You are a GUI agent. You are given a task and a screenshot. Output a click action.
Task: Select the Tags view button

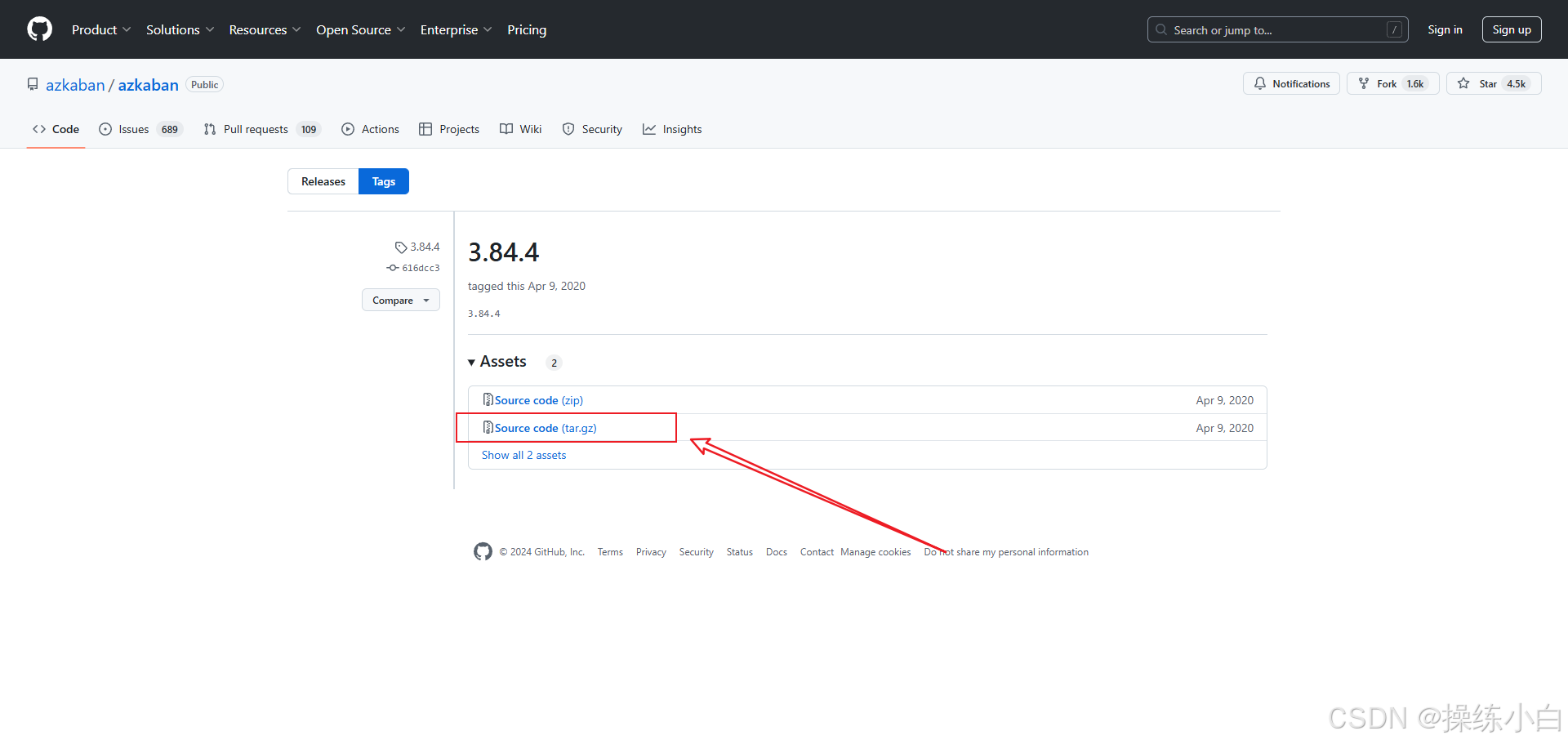coord(384,181)
